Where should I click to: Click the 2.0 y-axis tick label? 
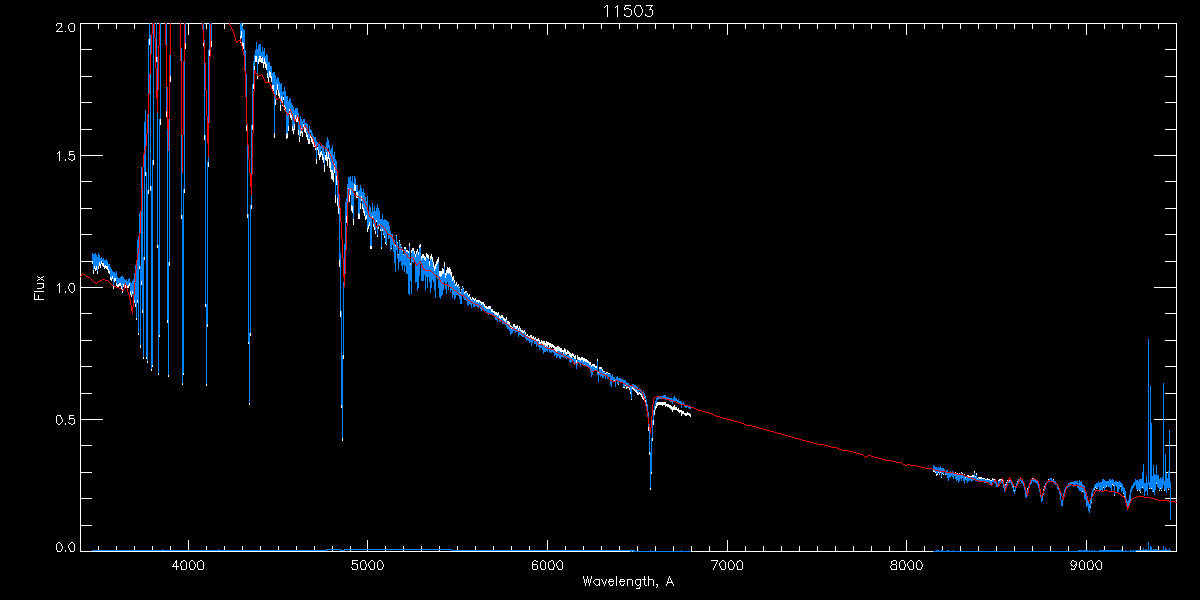tap(65, 26)
